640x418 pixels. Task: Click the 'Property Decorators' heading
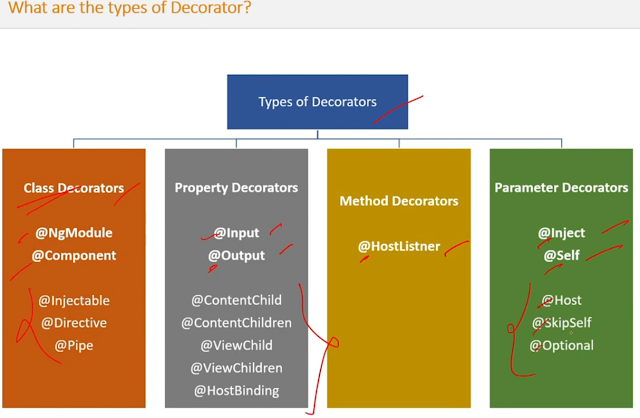coord(236,188)
